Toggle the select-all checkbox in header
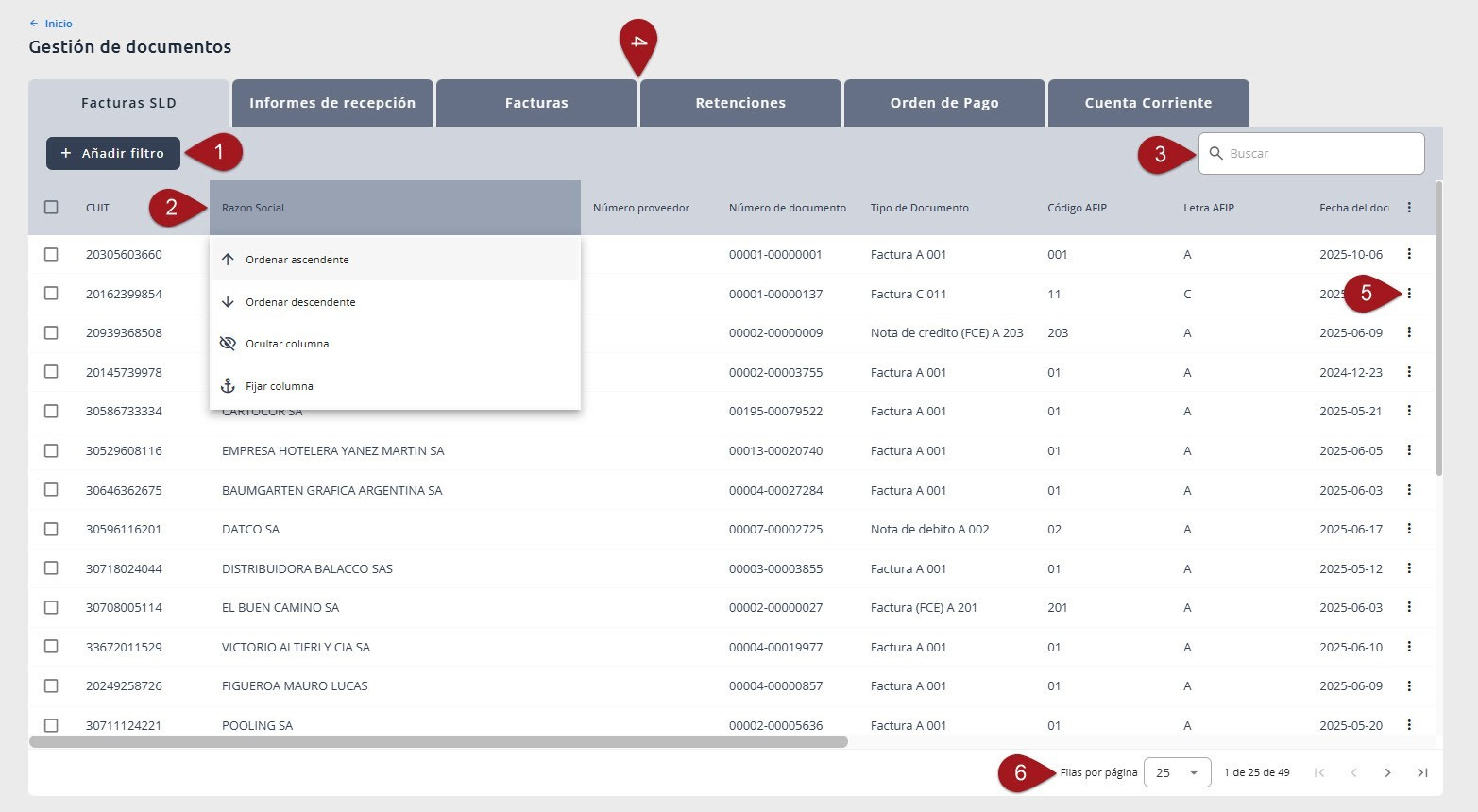 point(51,208)
